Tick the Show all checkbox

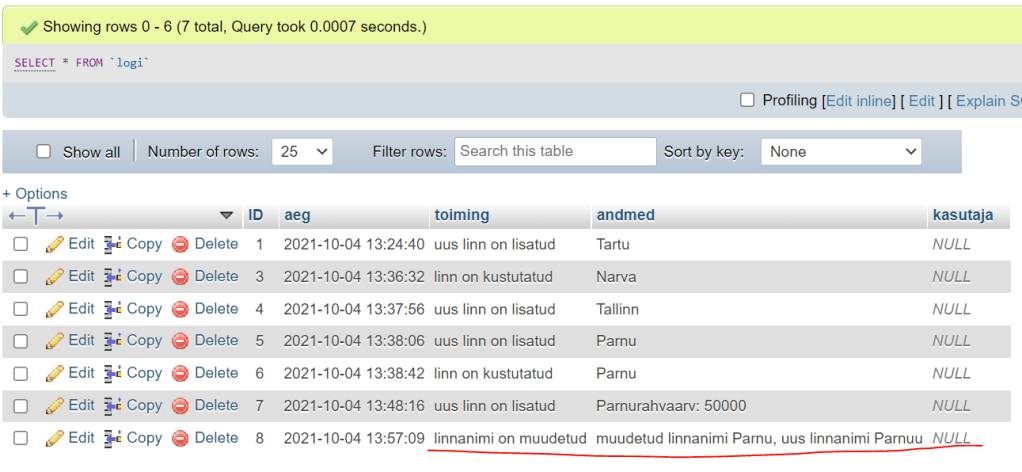[43, 152]
